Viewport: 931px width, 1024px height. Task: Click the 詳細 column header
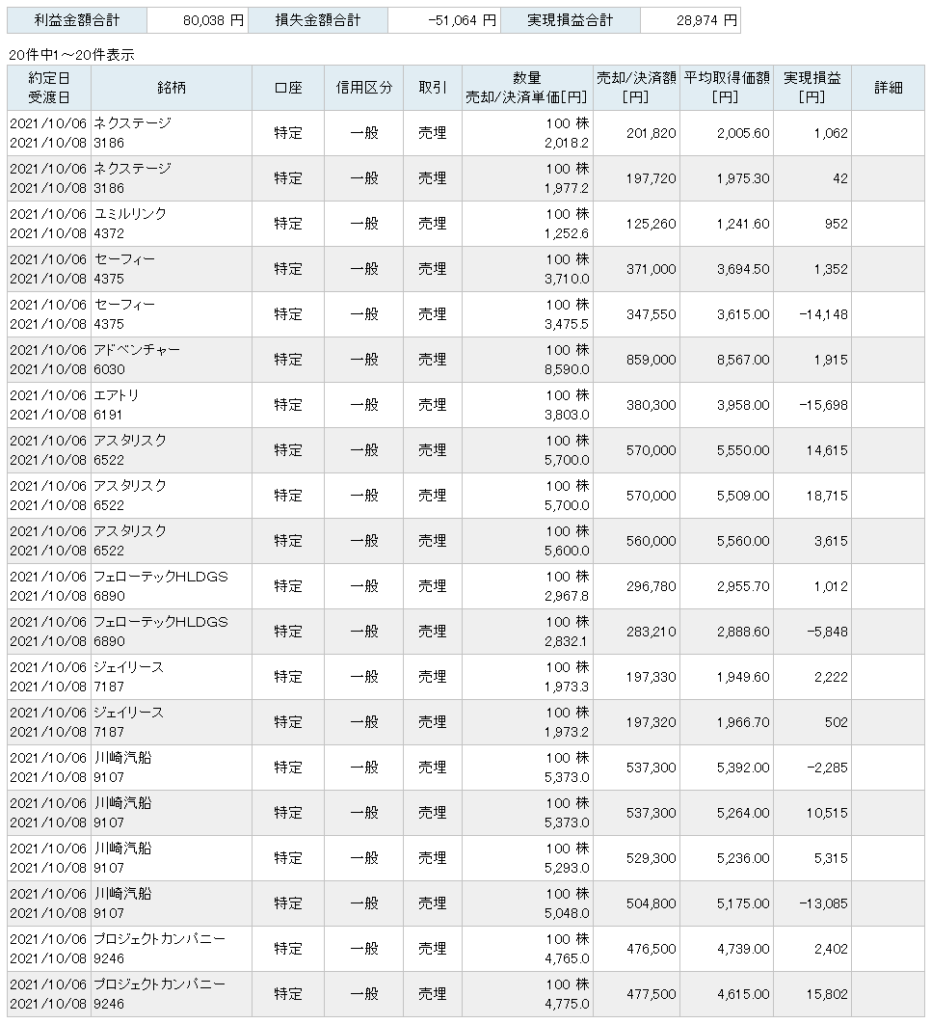pos(888,88)
